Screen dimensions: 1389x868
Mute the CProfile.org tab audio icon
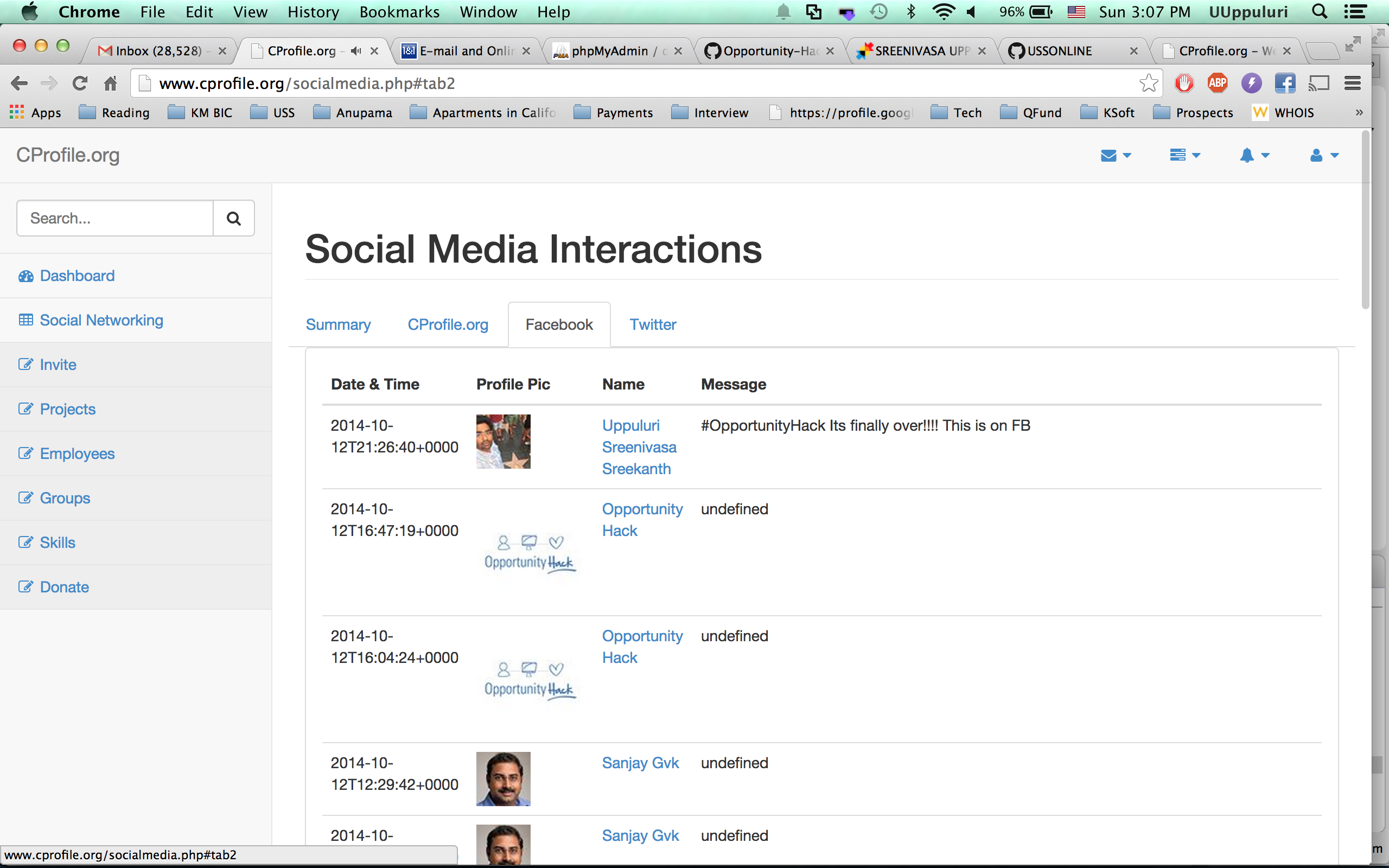click(356, 51)
